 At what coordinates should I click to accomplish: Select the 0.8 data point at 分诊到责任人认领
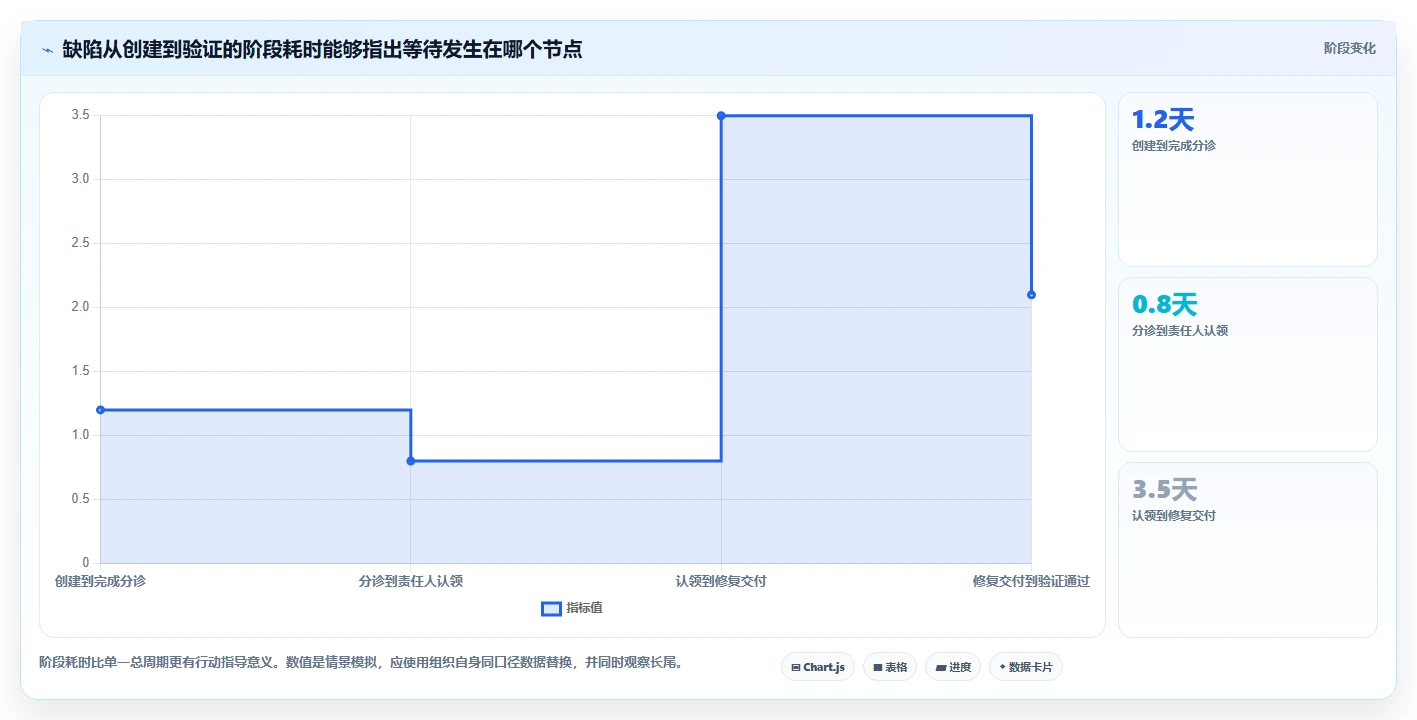pos(411,461)
